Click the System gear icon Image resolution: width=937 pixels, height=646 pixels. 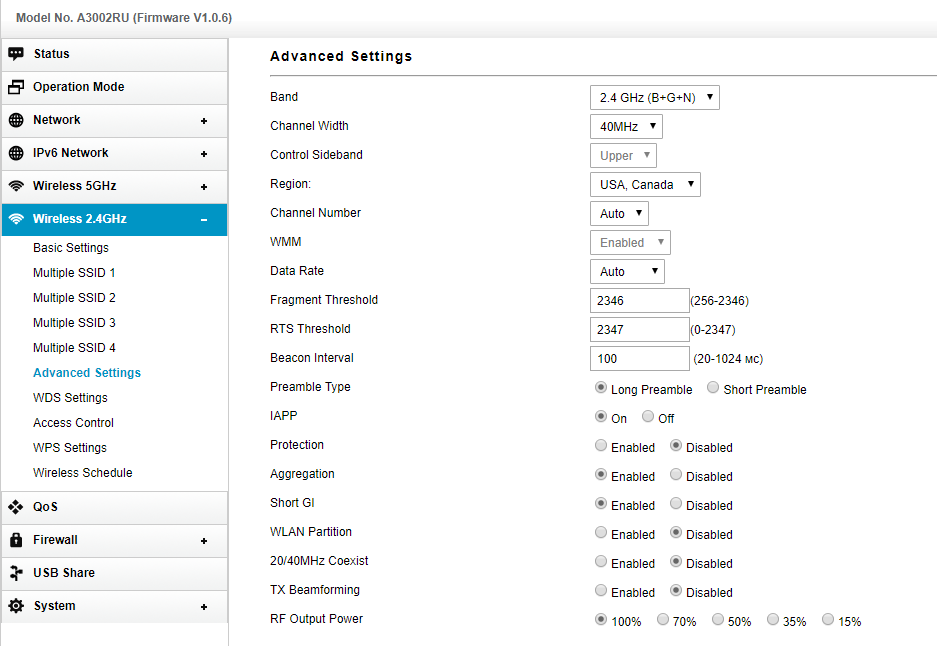[x=16, y=605]
